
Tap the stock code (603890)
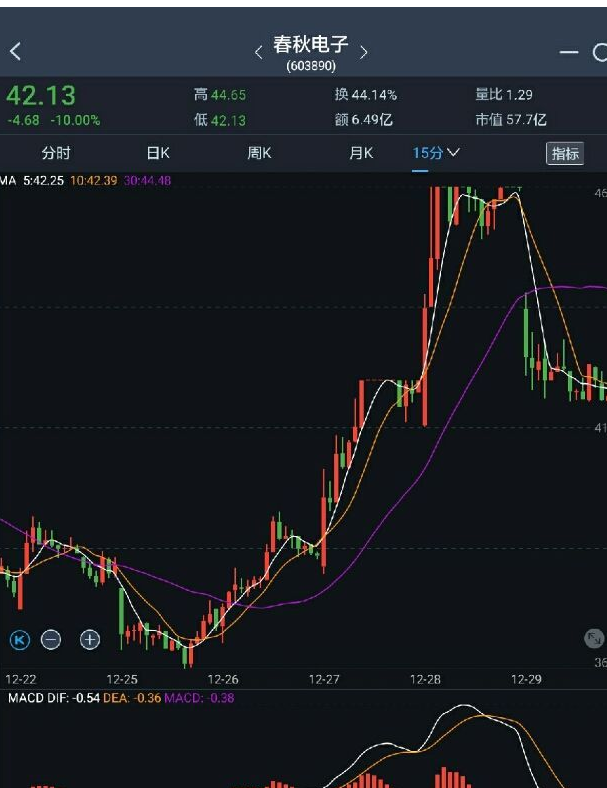(x=311, y=66)
